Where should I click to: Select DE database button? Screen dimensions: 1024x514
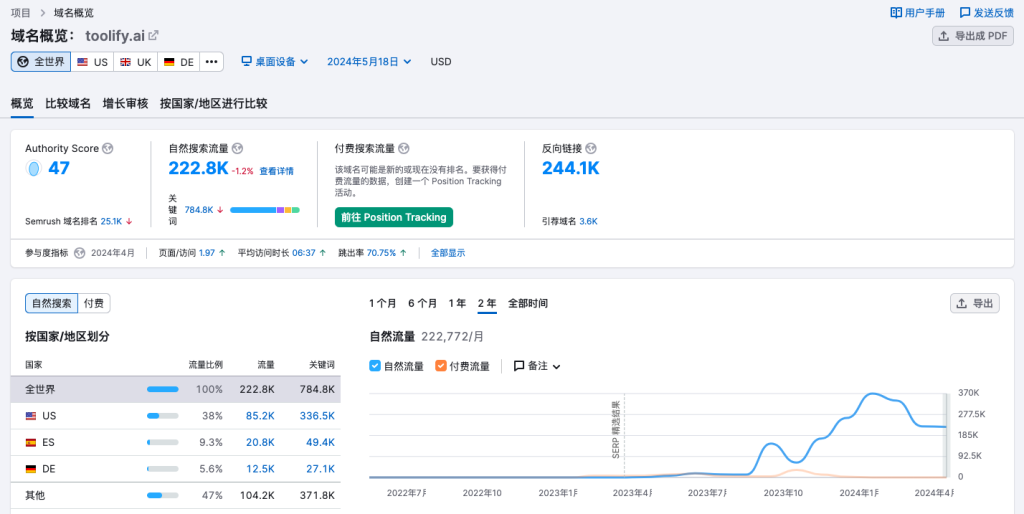[178, 61]
